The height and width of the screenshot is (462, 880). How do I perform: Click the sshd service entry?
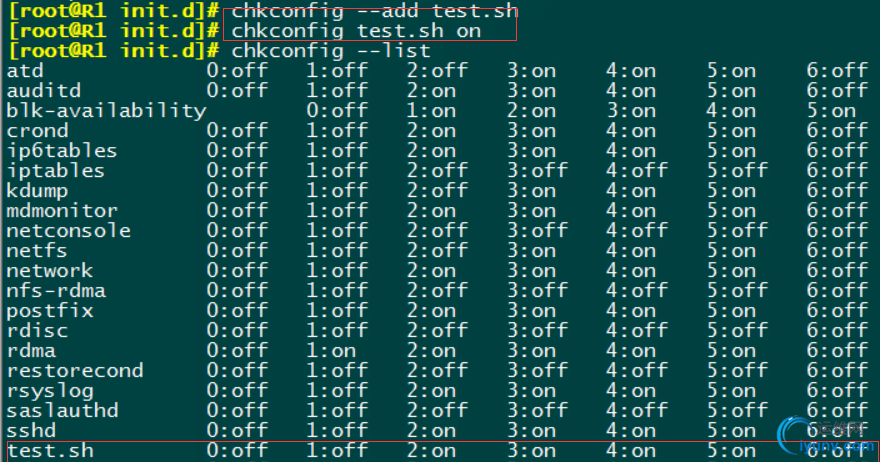tap(31, 431)
